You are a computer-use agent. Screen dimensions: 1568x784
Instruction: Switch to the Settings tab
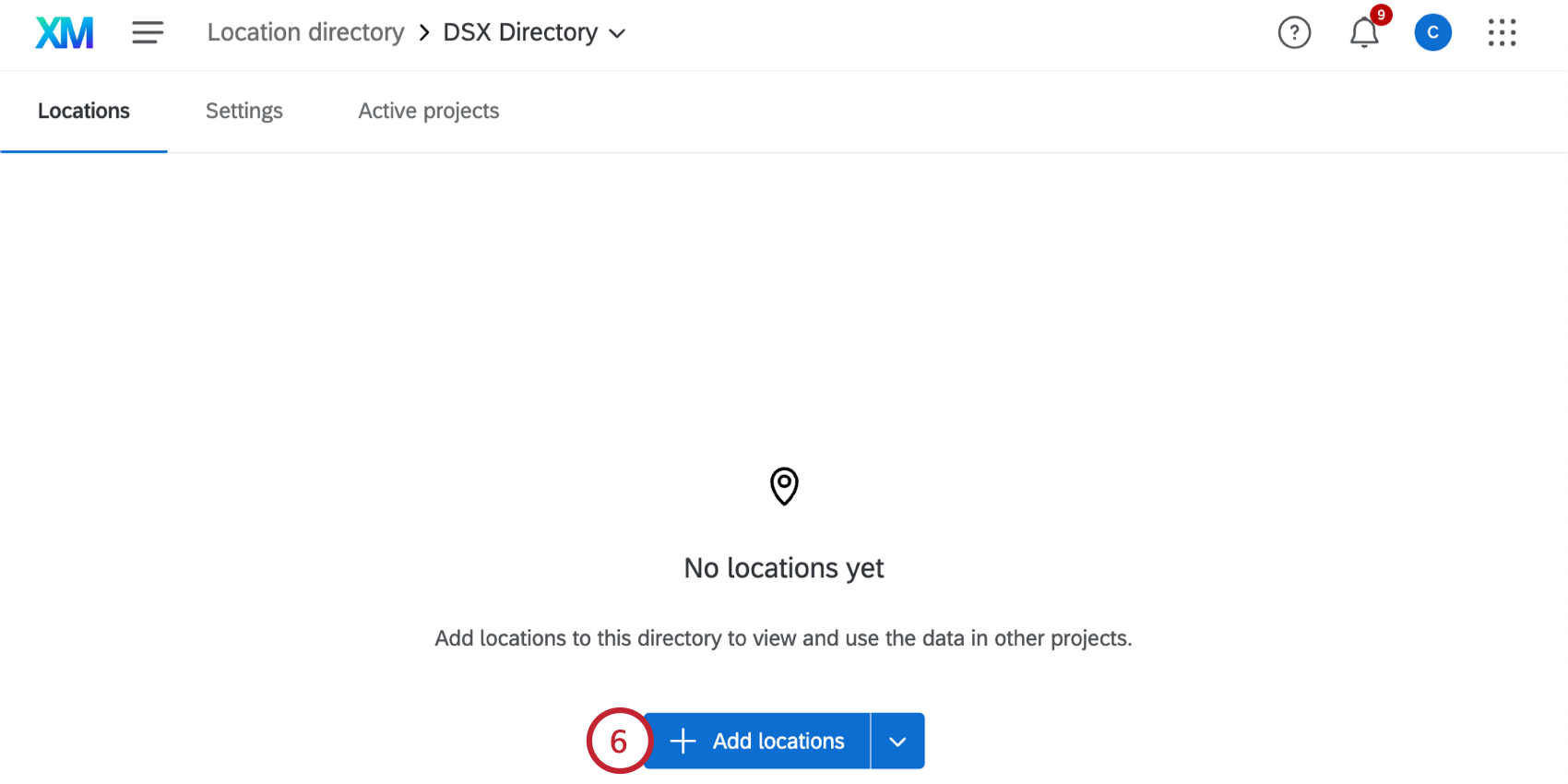pos(244,111)
